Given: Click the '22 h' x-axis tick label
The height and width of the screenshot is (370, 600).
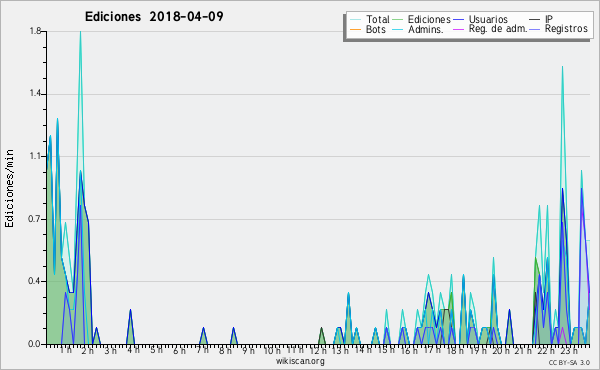Looking at the screenshot, I should [x=545, y=351].
